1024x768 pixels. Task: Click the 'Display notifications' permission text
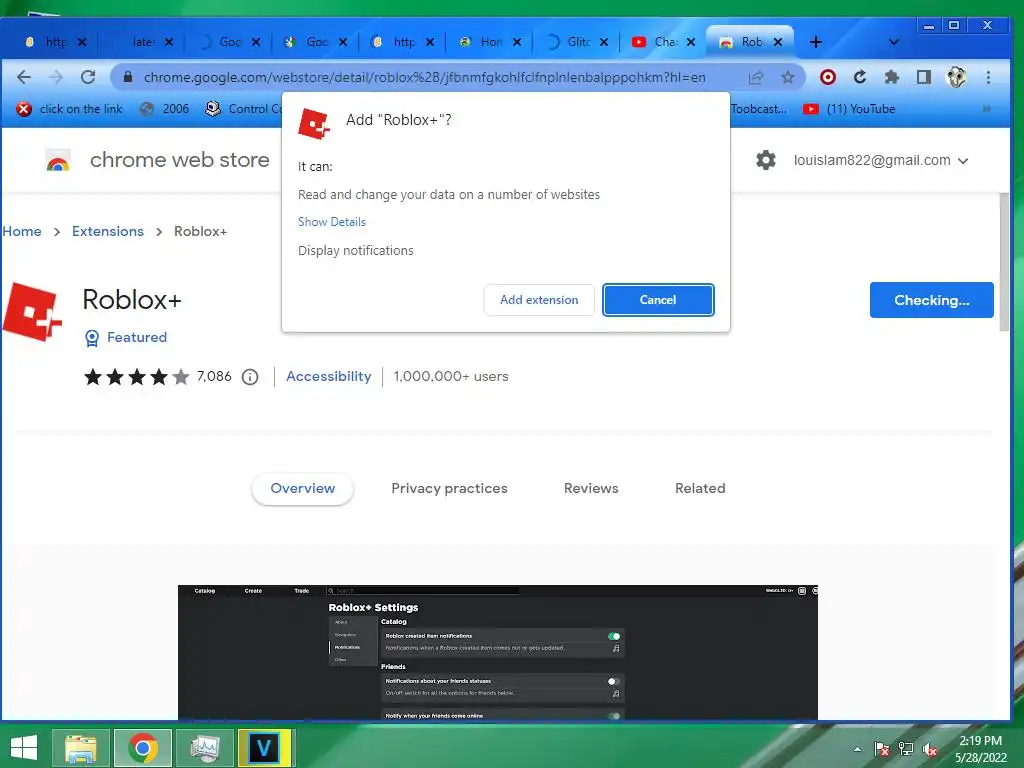pos(355,251)
